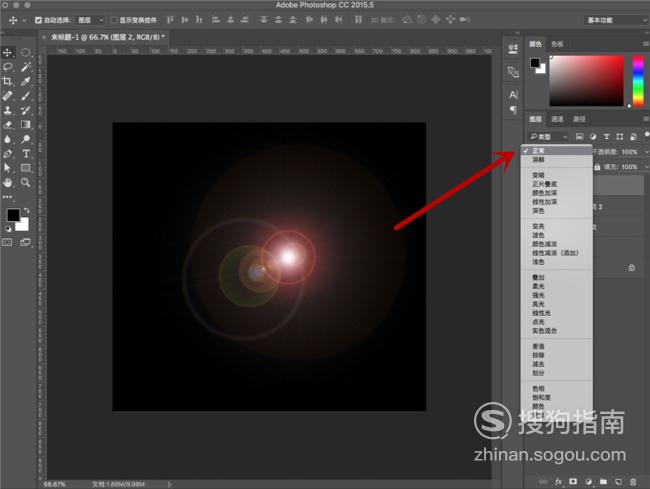650x489 pixels.
Task: Select the Hand tool
Action: (7, 182)
